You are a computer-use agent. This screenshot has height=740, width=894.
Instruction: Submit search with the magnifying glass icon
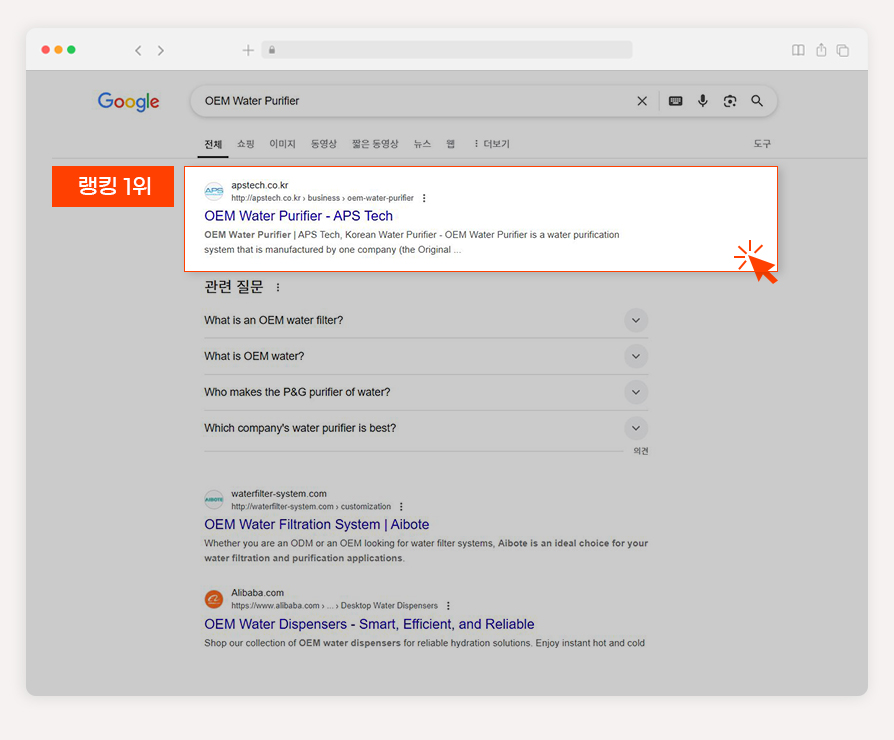point(757,101)
